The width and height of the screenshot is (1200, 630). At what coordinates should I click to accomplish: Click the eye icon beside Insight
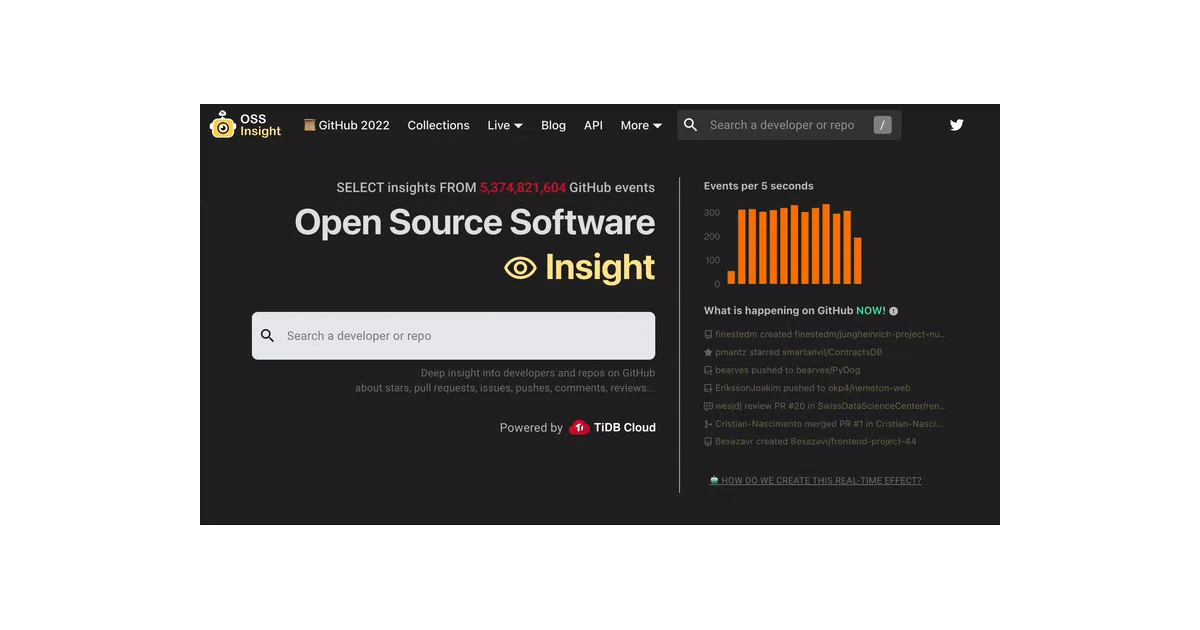[x=520, y=268]
